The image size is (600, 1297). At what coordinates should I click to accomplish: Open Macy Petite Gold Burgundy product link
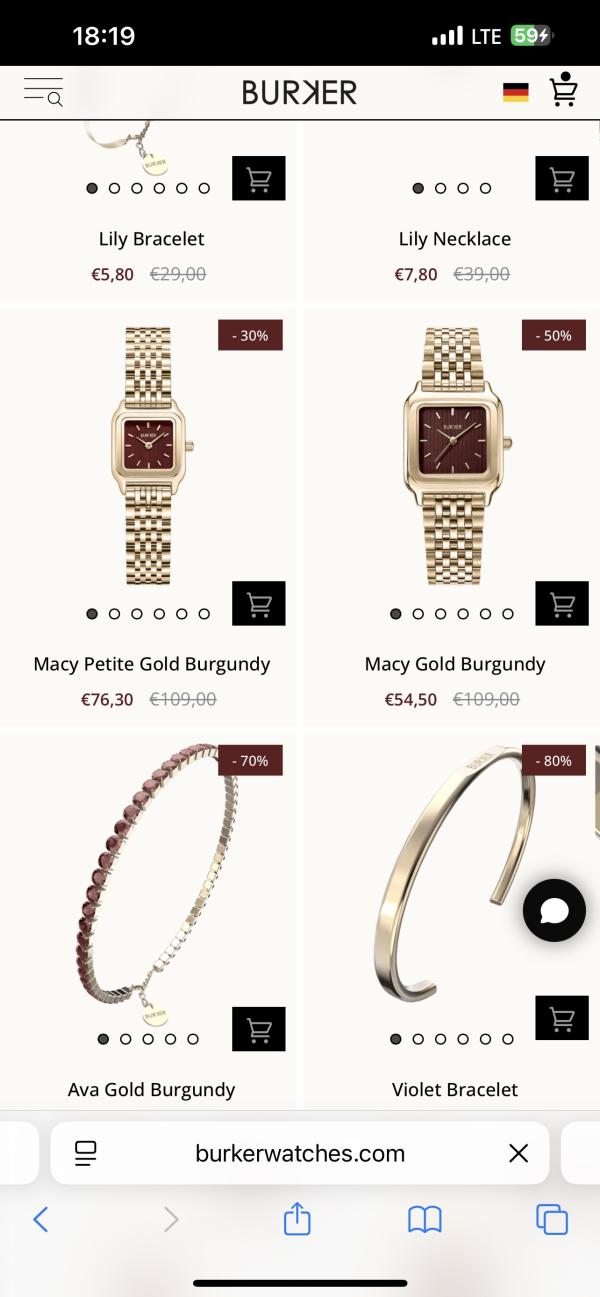point(152,664)
